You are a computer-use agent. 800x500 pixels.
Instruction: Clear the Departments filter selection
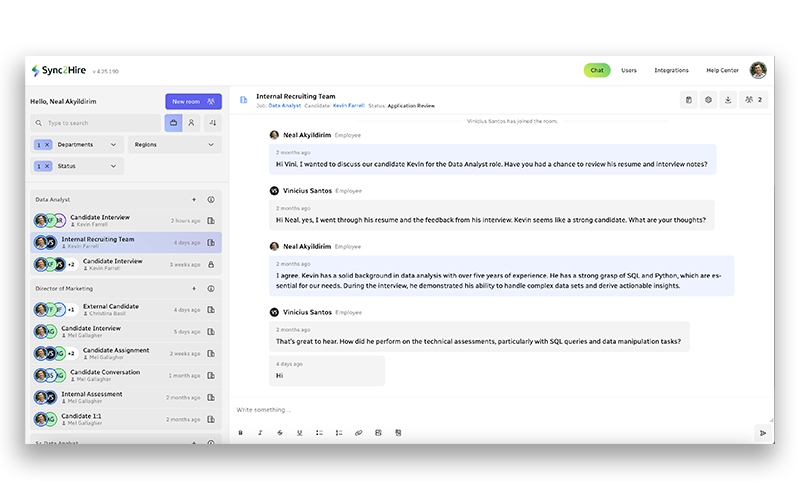47,145
